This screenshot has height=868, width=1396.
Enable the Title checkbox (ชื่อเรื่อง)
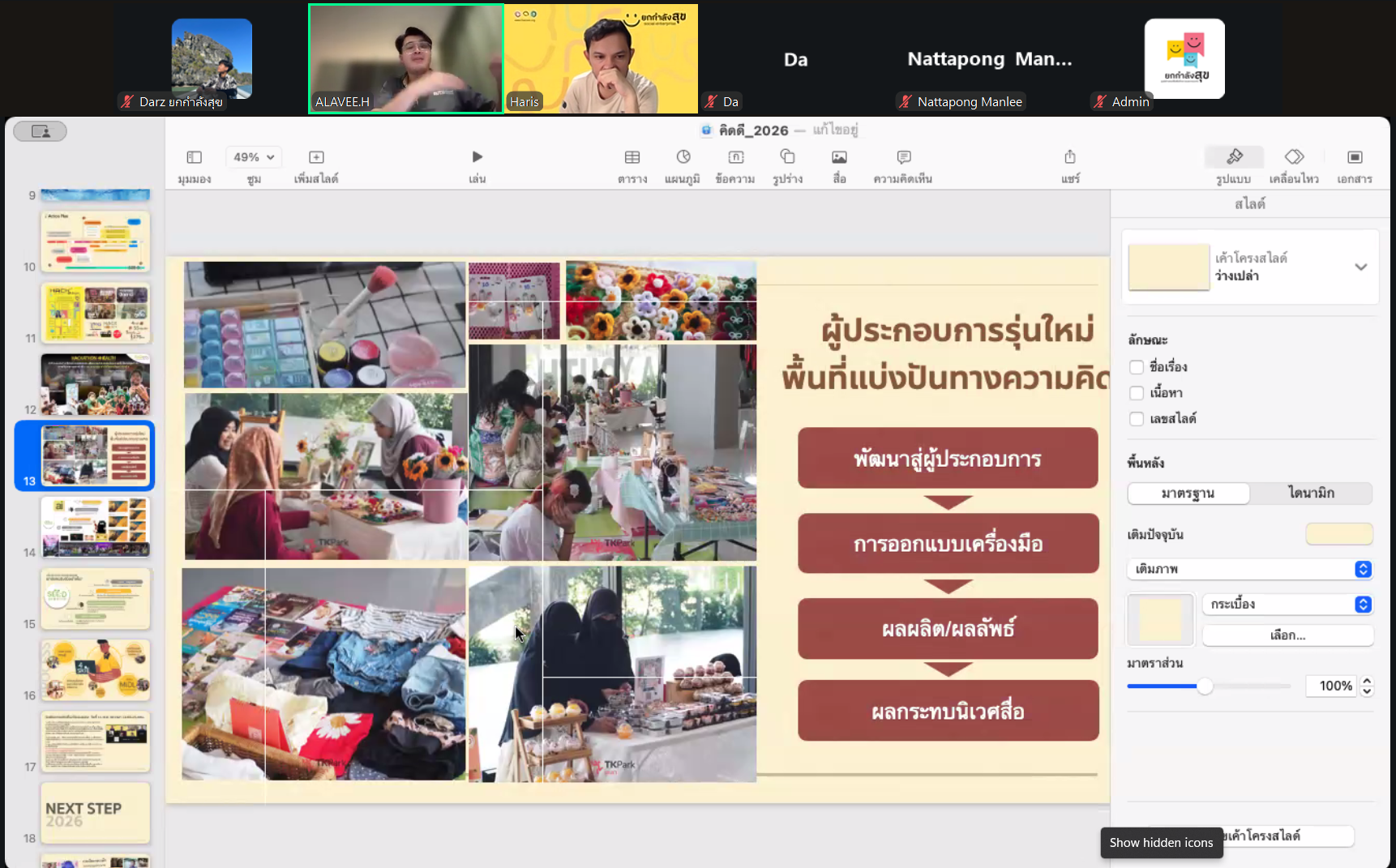pyautogui.click(x=1137, y=367)
